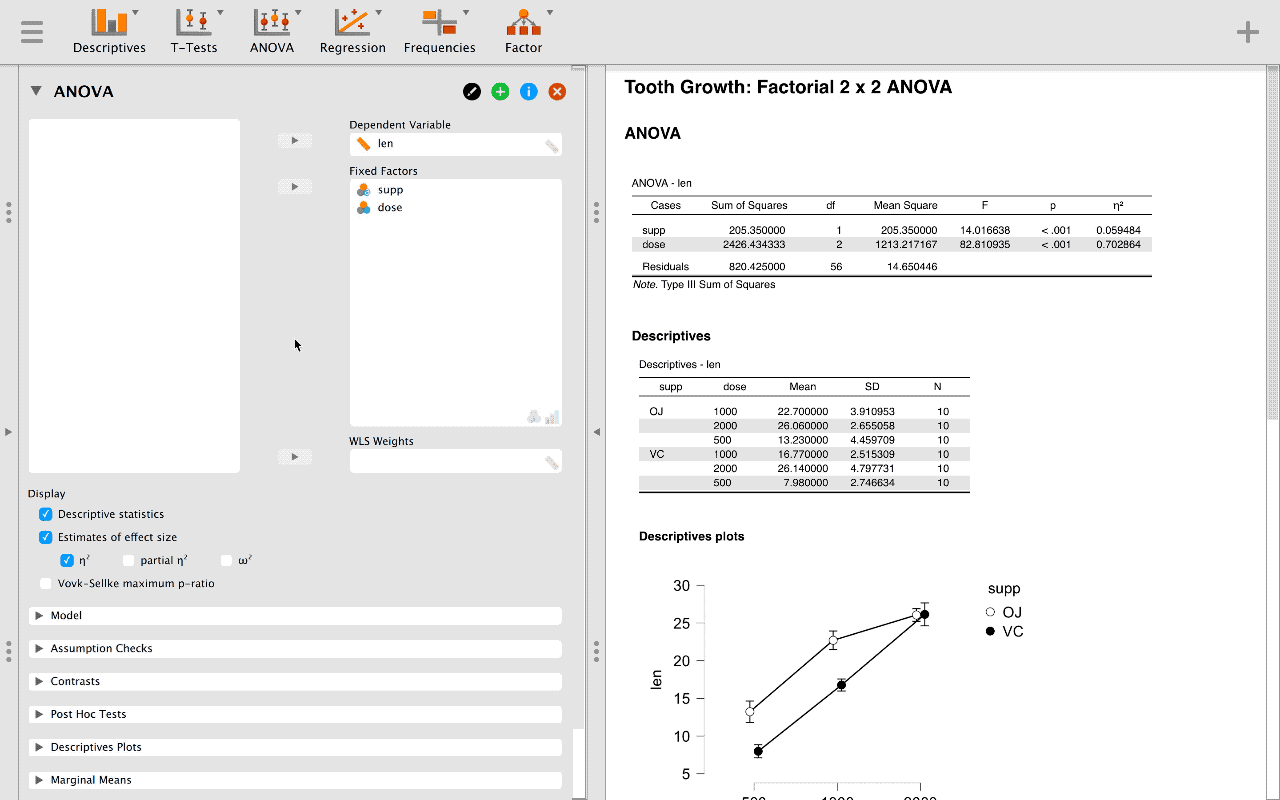Click the Type III Sum of Squares note
Viewport: 1280px width, 800px height.
click(x=704, y=285)
